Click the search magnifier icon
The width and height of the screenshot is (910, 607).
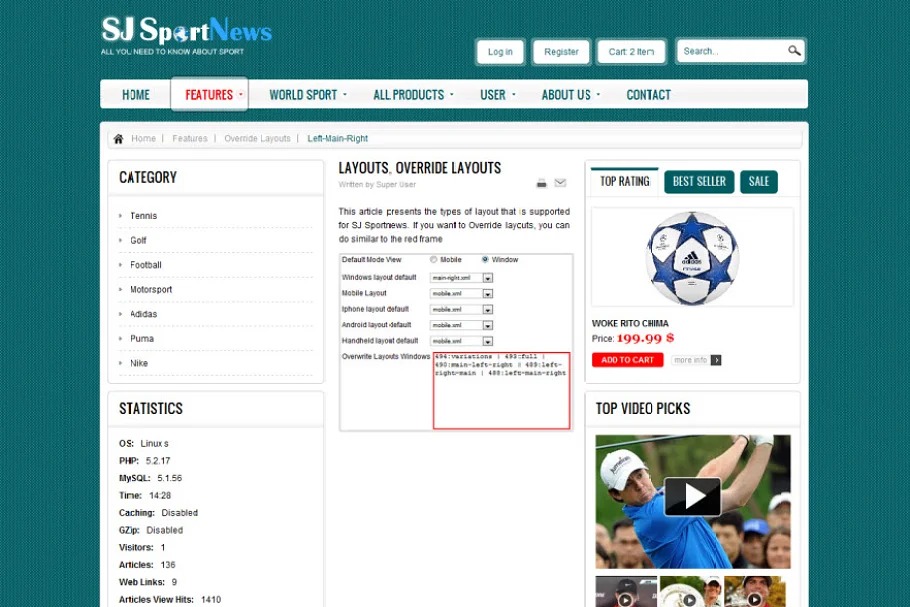[x=794, y=51]
